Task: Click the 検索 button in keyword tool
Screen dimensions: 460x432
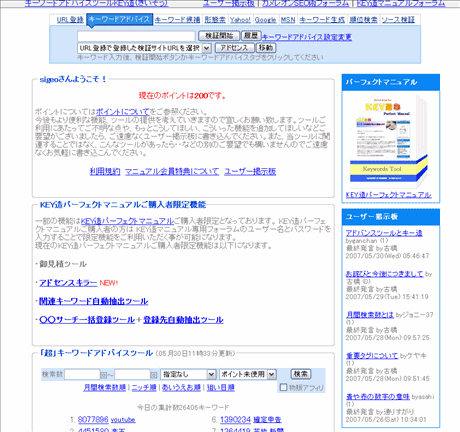Action: 301,374
